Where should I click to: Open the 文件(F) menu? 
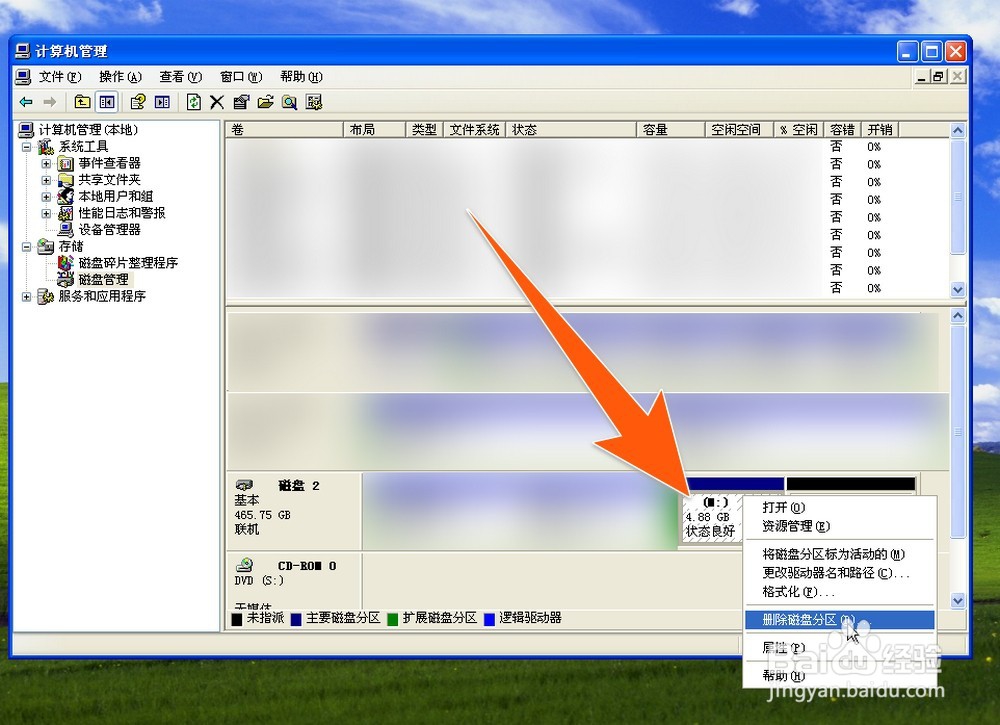(60, 77)
